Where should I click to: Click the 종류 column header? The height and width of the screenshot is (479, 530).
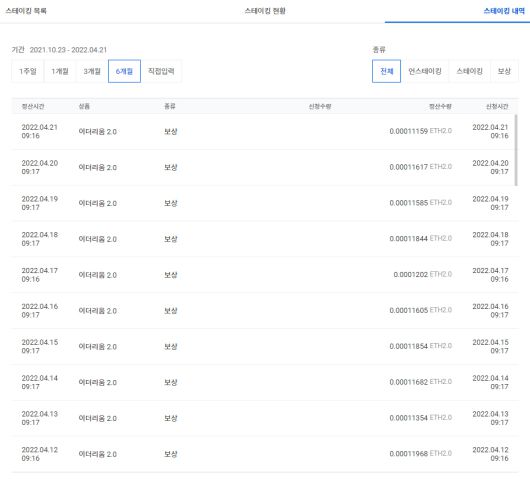(170, 106)
